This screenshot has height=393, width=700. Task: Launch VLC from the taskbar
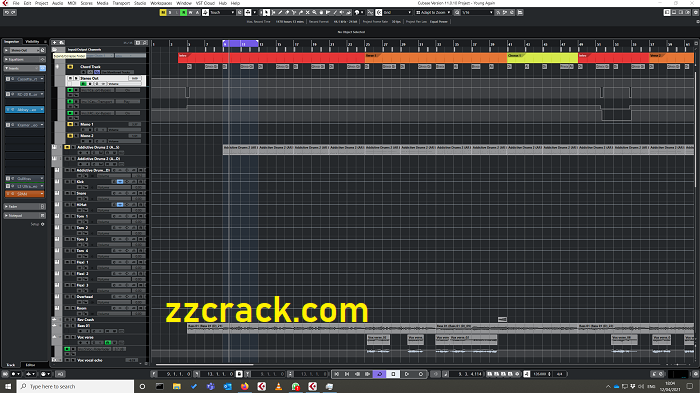[279, 386]
